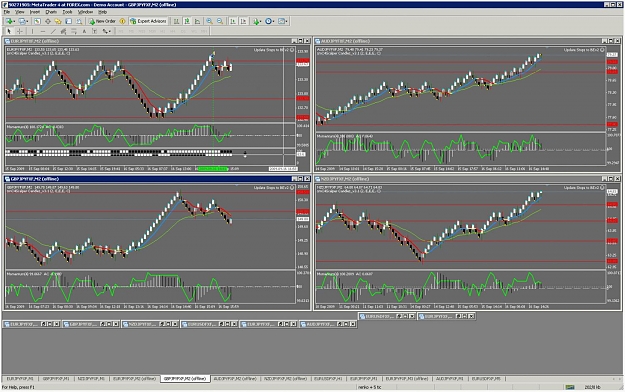Open the Navigator panel icon
Image resolution: width=625 pixels, height=392 pixels.
(x=58, y=21)
